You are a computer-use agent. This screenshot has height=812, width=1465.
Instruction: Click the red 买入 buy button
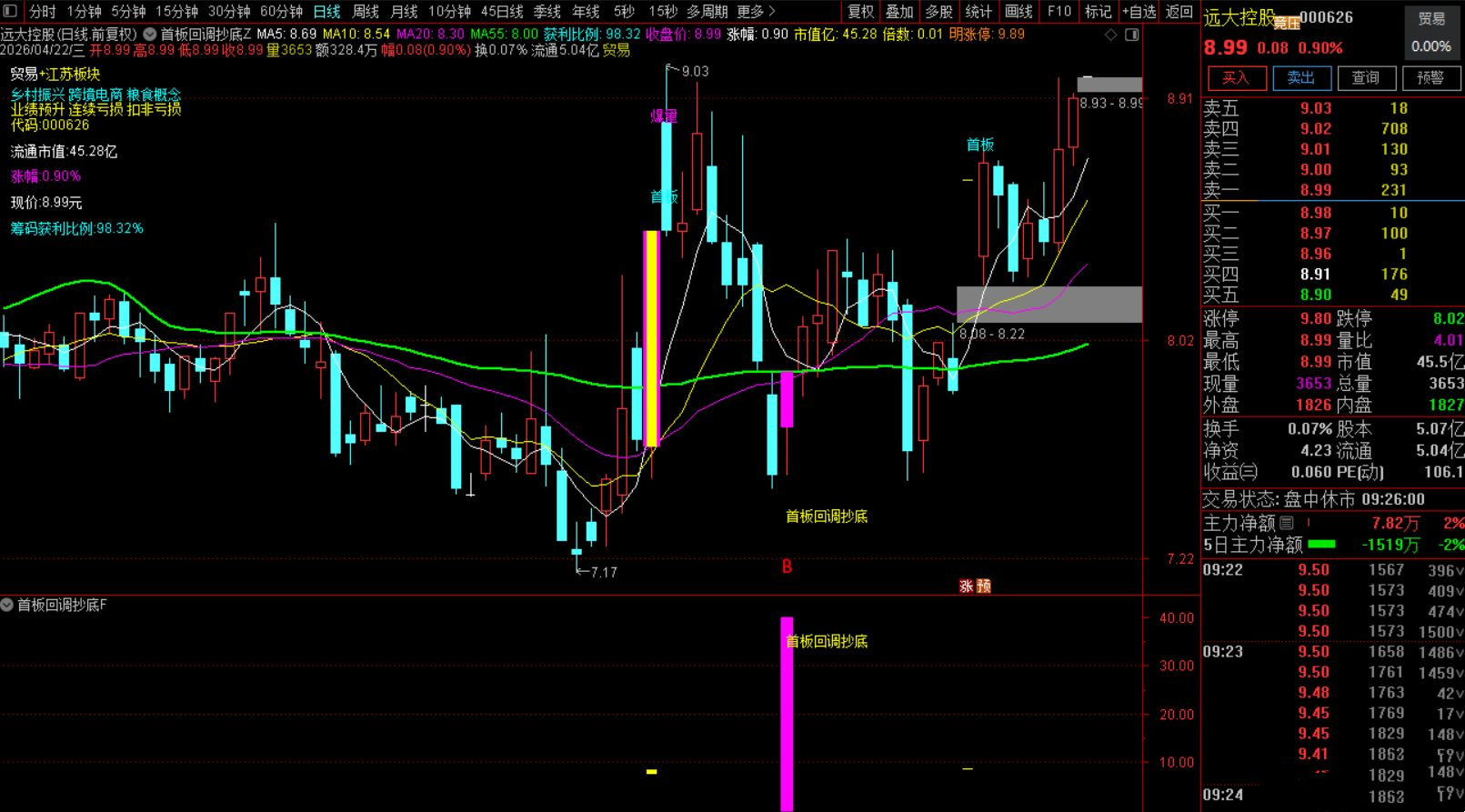[x=1236, y=77]
